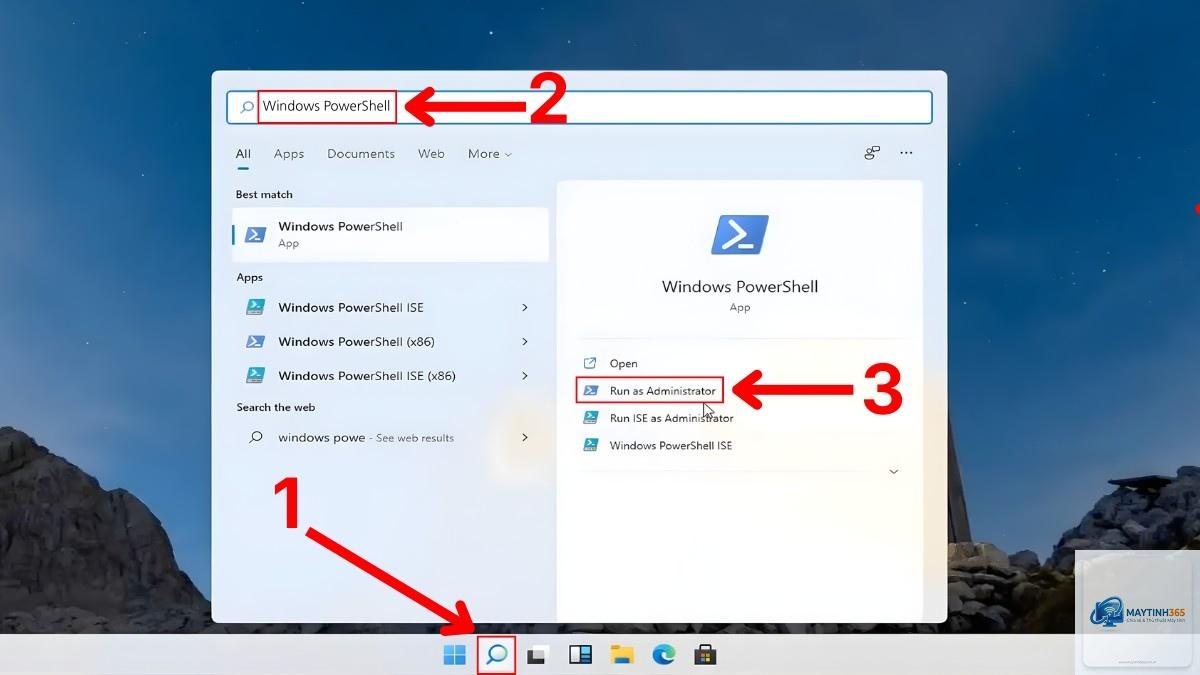Image resolution: width=1200 pixels, height=675 pixels.
Task: Open the Widgets panel from taskbar
Action: click(x=580, y=655)
